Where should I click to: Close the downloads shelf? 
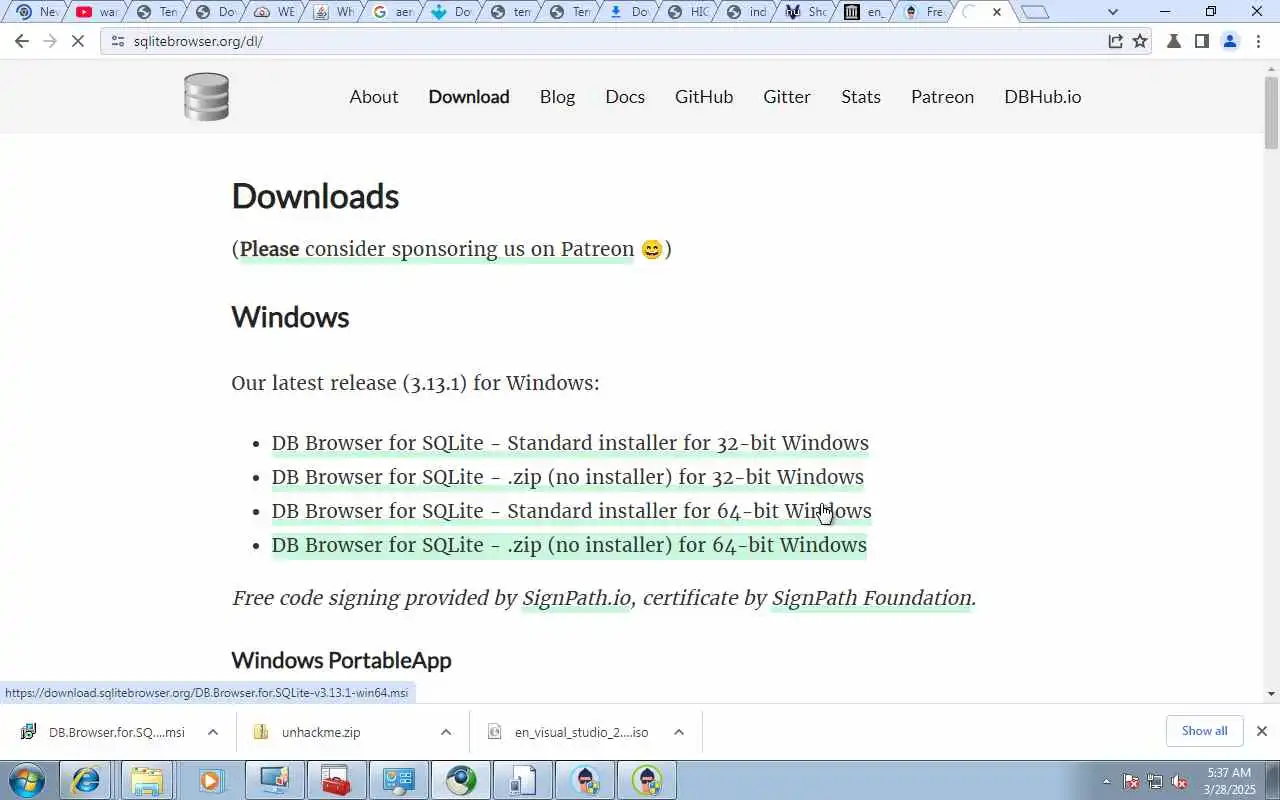pyautogui.click(x=1262, y=731)
